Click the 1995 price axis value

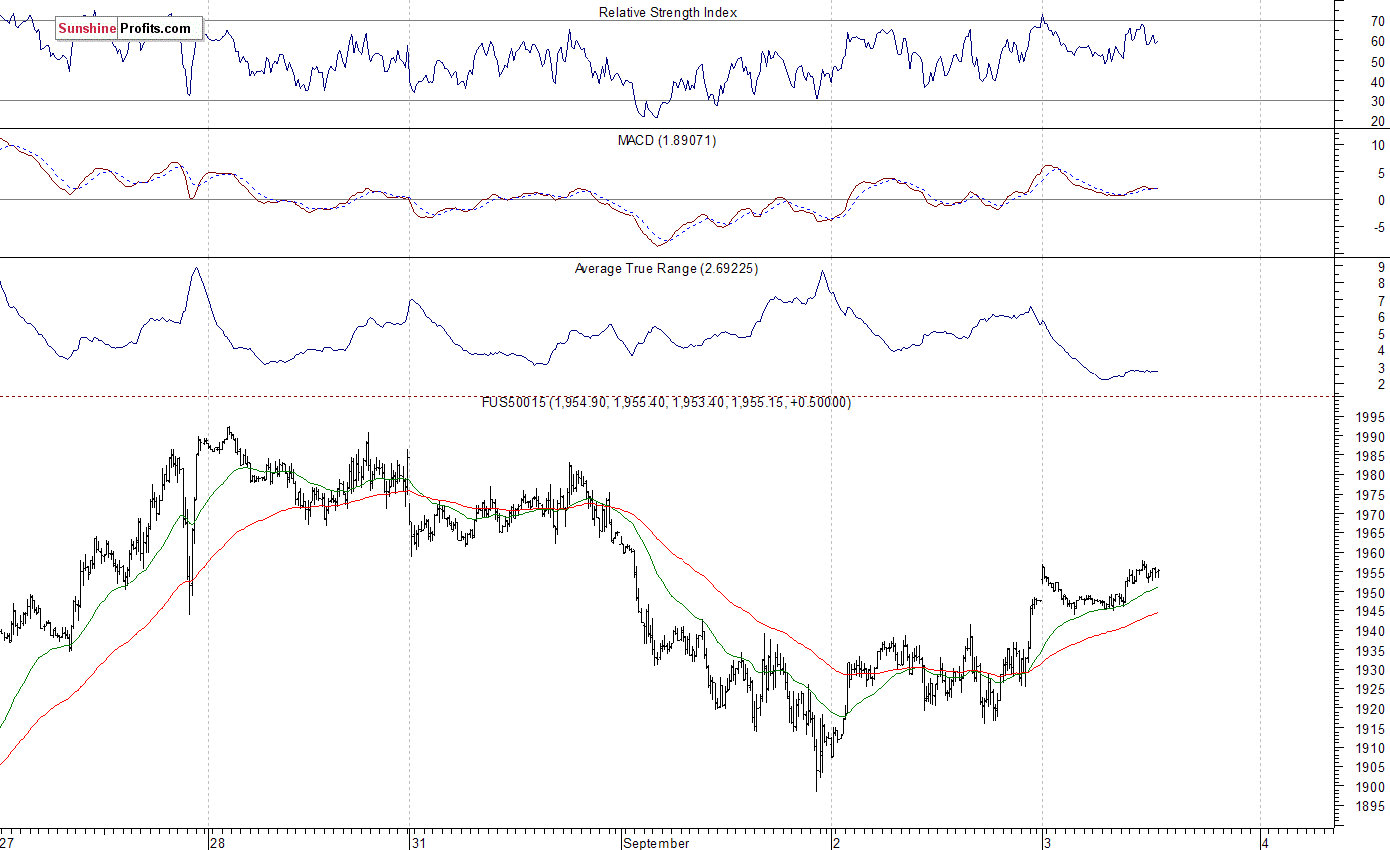1371,418
